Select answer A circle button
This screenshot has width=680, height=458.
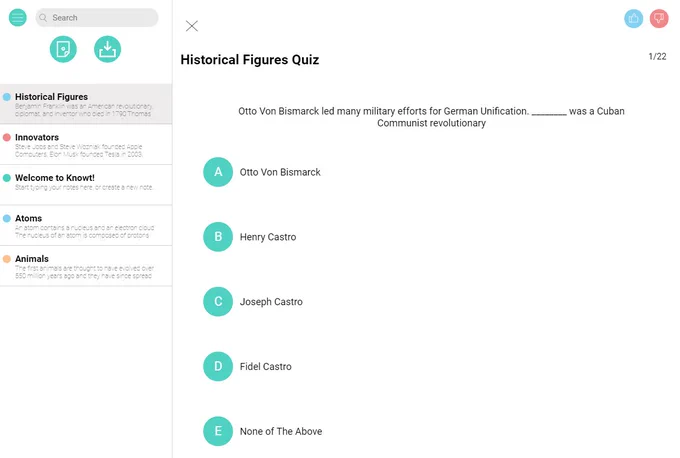tap(218, 172)
